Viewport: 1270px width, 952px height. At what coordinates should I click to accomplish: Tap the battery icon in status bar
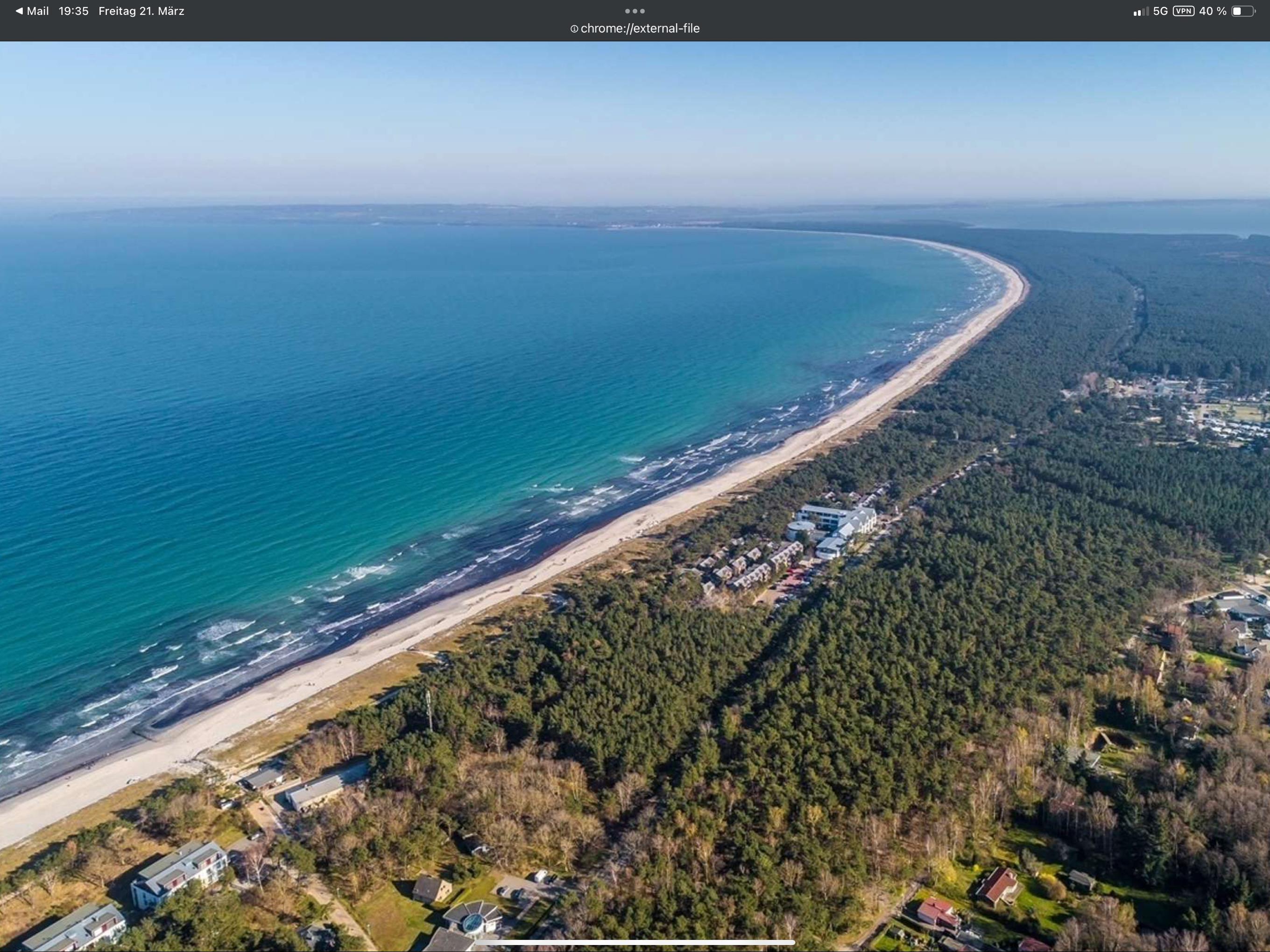(x=1243, y=12)
